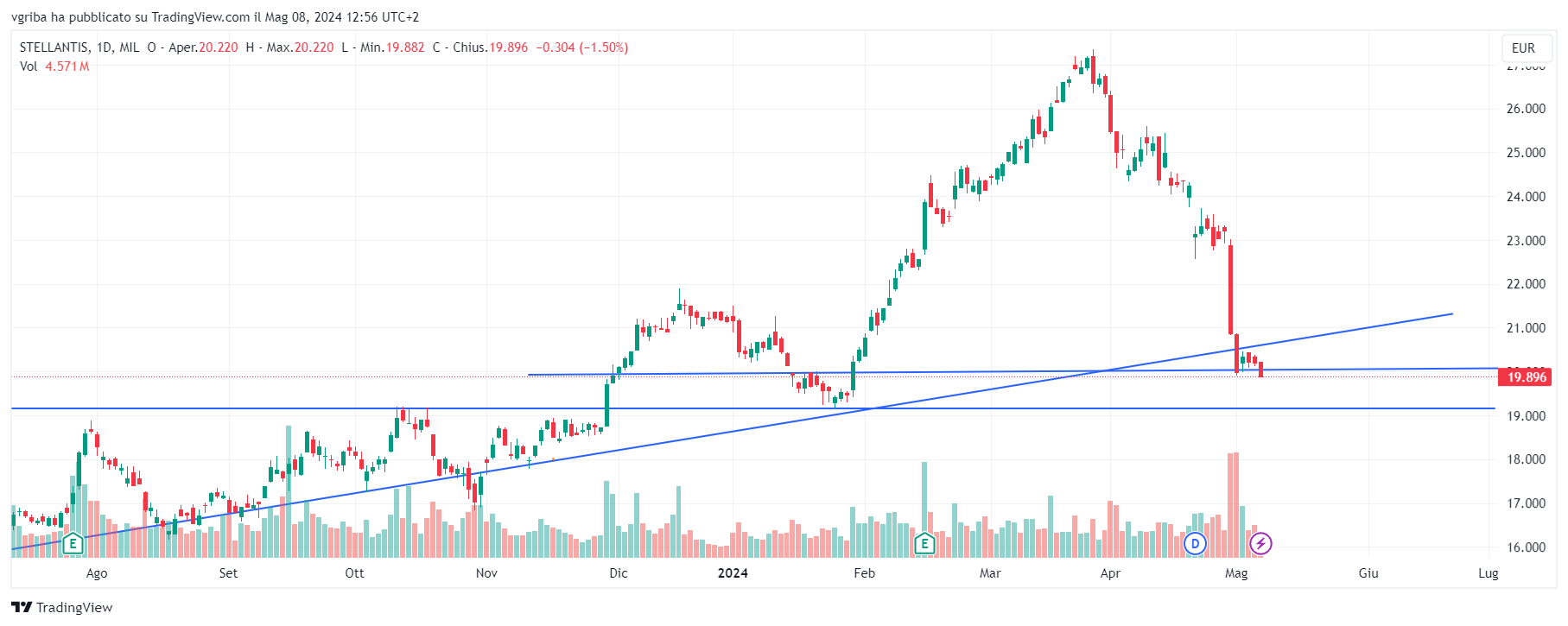Click the bold 2024 year label

(x=733, y=573)
